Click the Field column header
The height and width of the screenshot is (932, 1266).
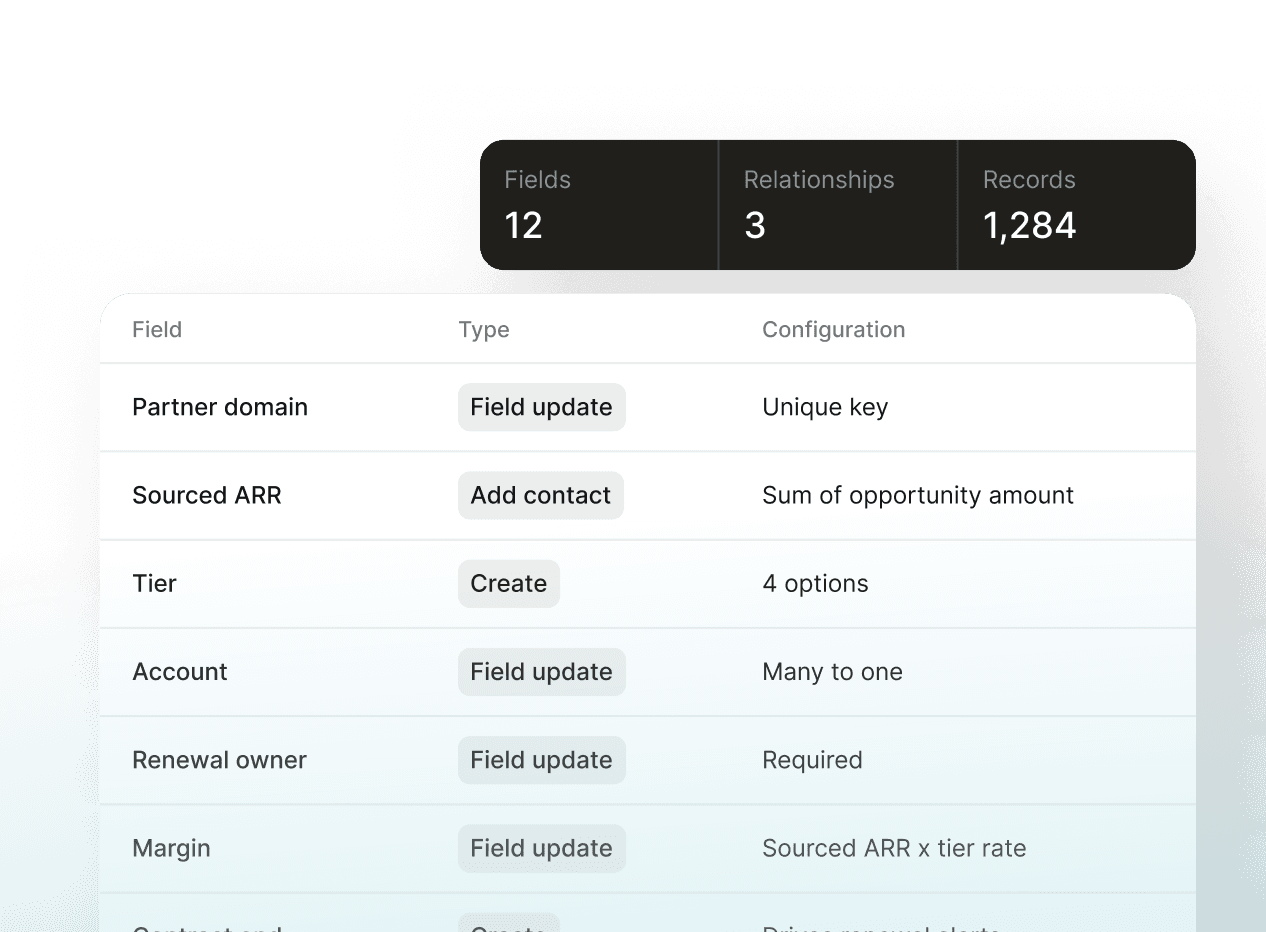click(157, 329)
